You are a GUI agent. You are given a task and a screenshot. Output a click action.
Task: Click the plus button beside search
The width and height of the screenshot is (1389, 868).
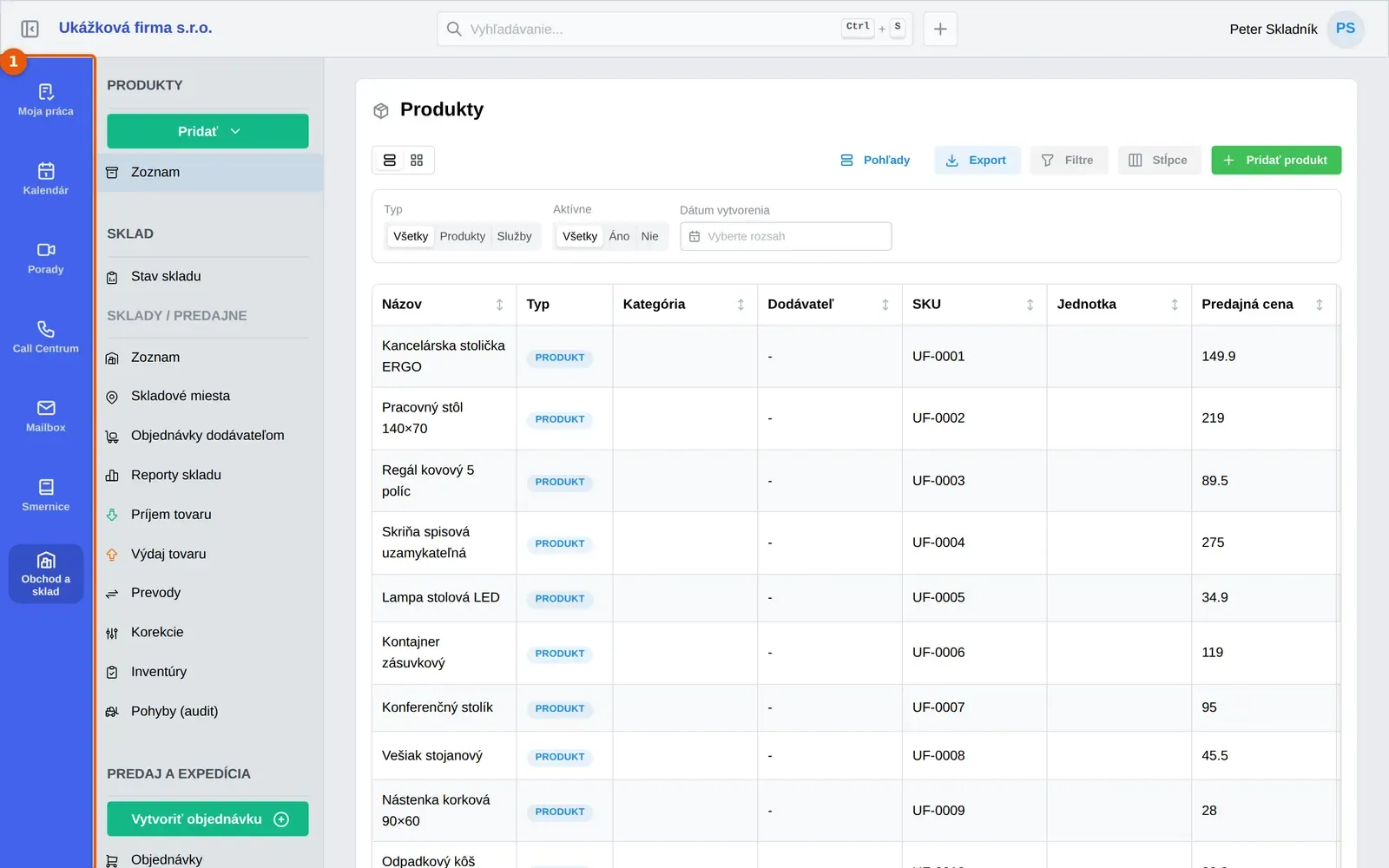click(940, 29)
